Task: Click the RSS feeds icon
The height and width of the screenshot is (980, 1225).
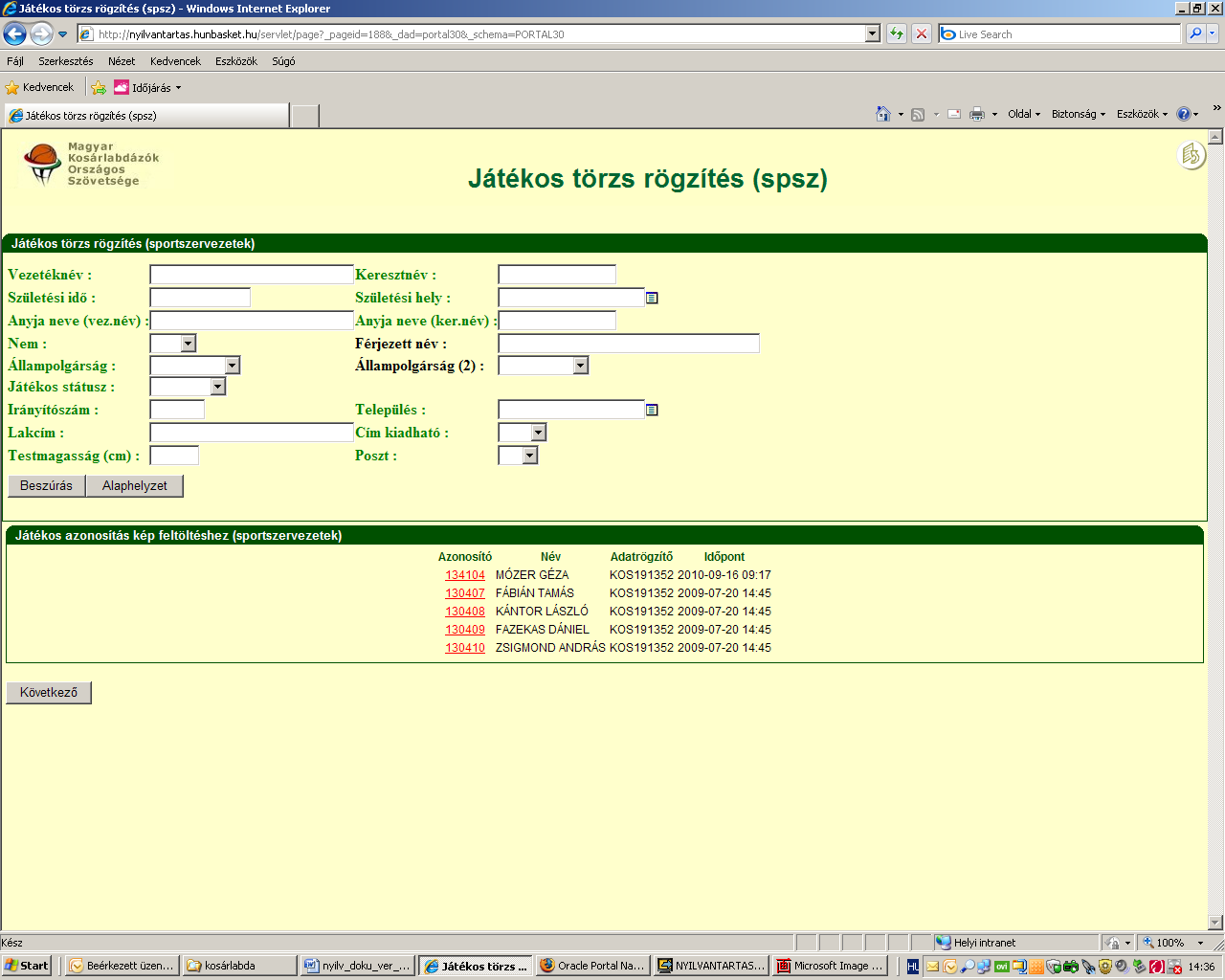Action: coord(918,114)
